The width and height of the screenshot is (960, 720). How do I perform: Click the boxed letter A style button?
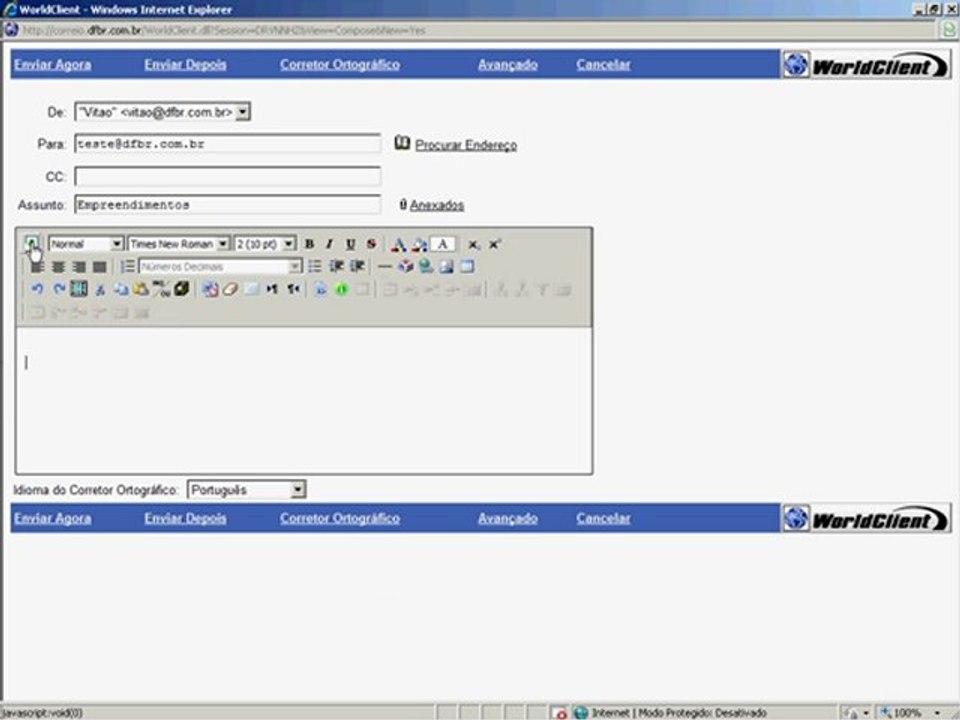(443, 244)
